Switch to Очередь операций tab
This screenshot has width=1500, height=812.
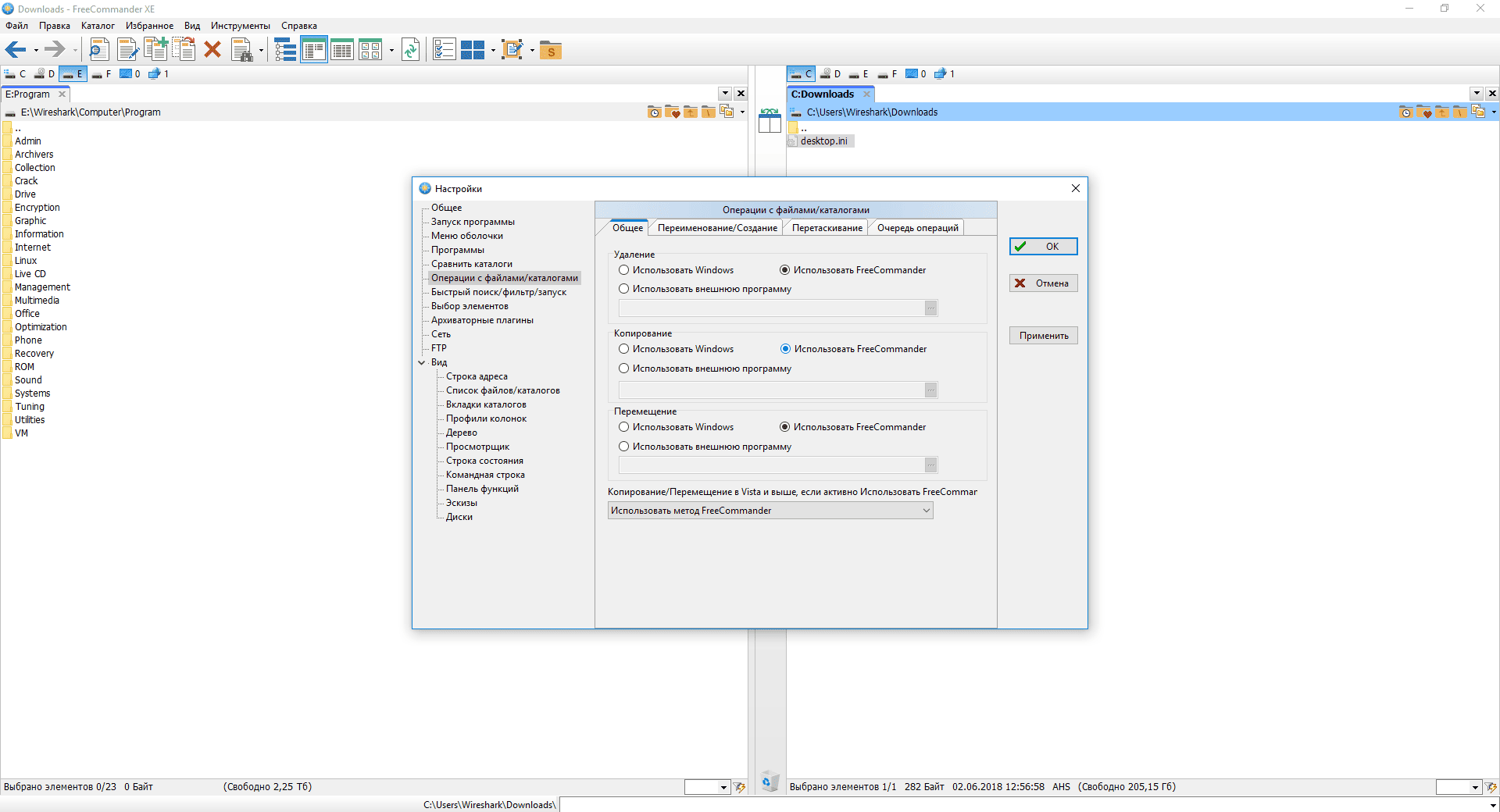click(918, 228)
